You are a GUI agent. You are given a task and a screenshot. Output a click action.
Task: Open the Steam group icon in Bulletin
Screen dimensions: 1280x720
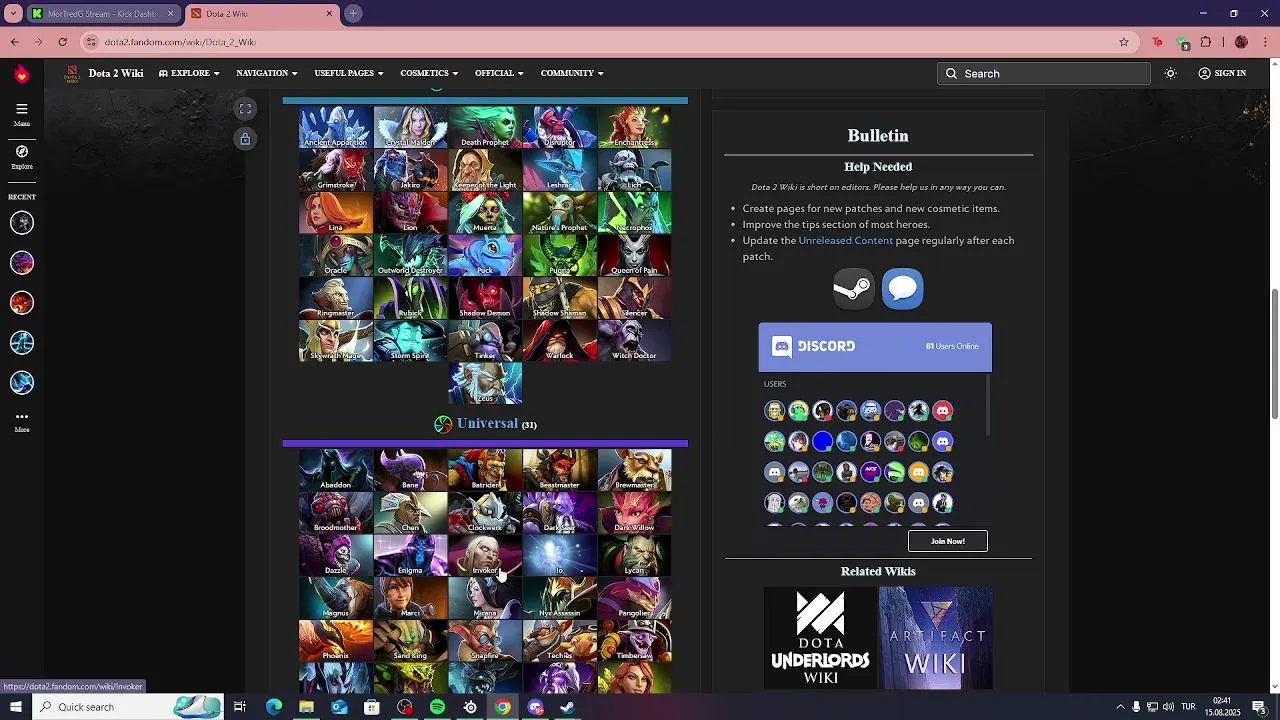[853, 289]
